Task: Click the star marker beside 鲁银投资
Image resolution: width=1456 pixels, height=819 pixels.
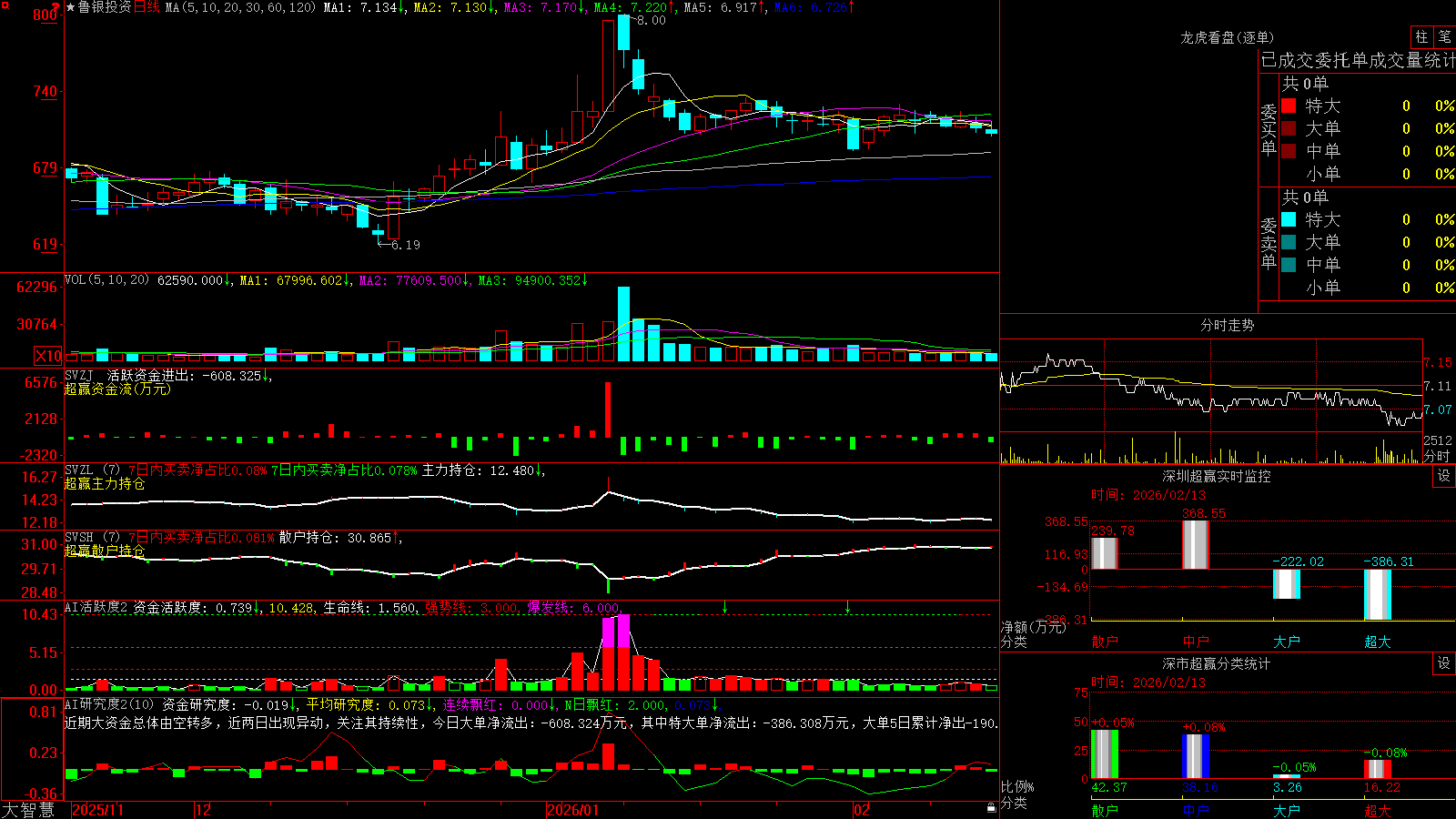Action: pyautogui.click(x=71, y=7)
